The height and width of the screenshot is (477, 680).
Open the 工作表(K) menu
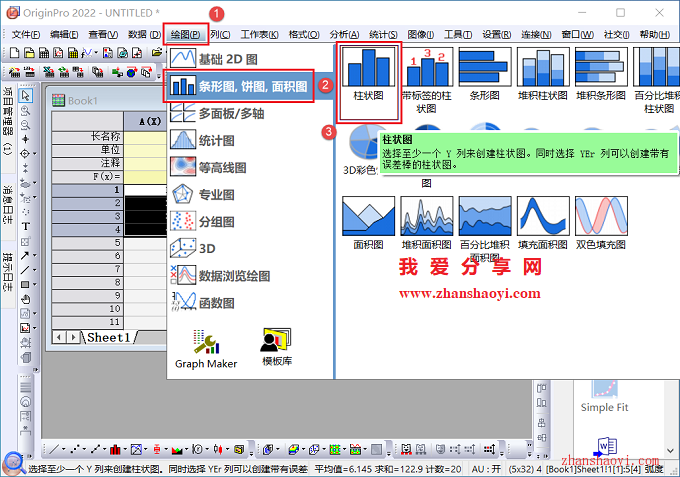pos(259,34)
